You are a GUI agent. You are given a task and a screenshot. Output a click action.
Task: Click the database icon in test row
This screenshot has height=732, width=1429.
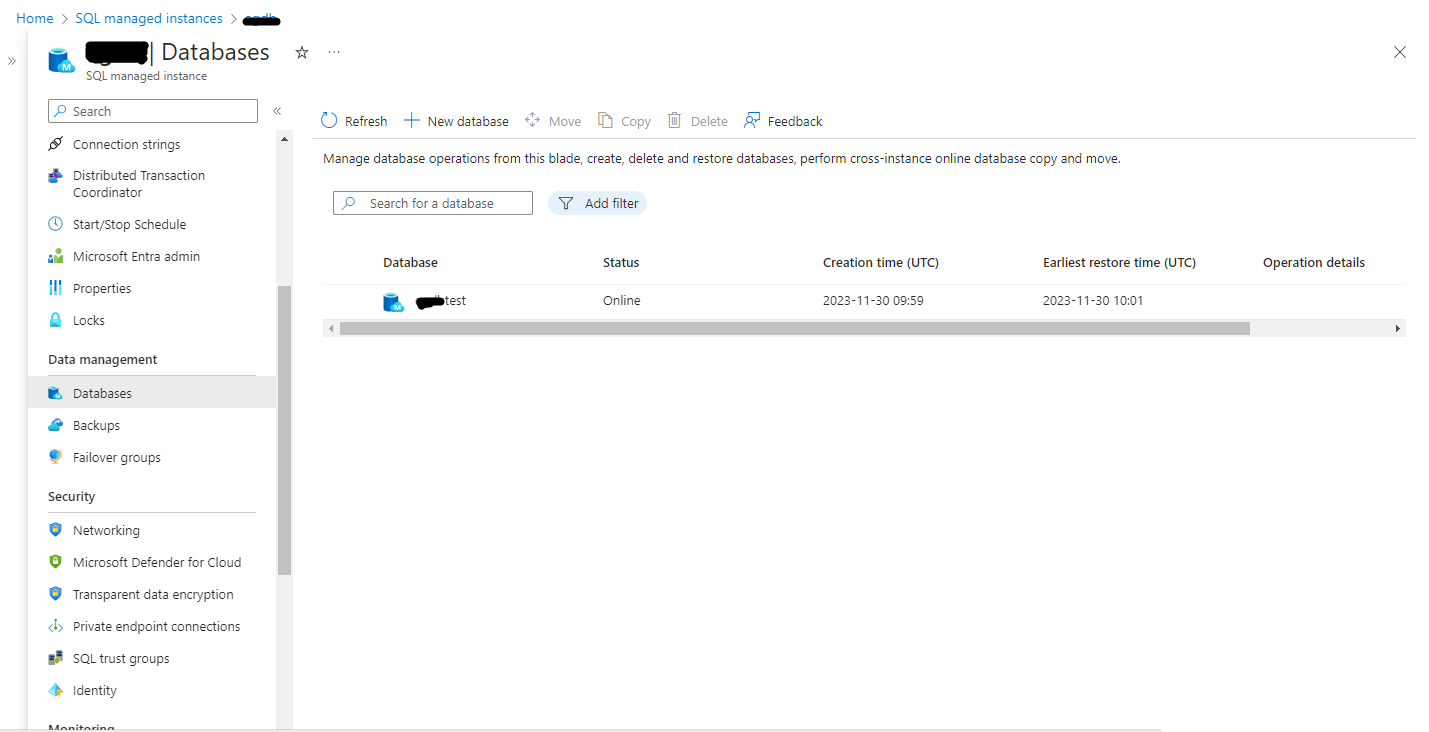coord(394,301)
